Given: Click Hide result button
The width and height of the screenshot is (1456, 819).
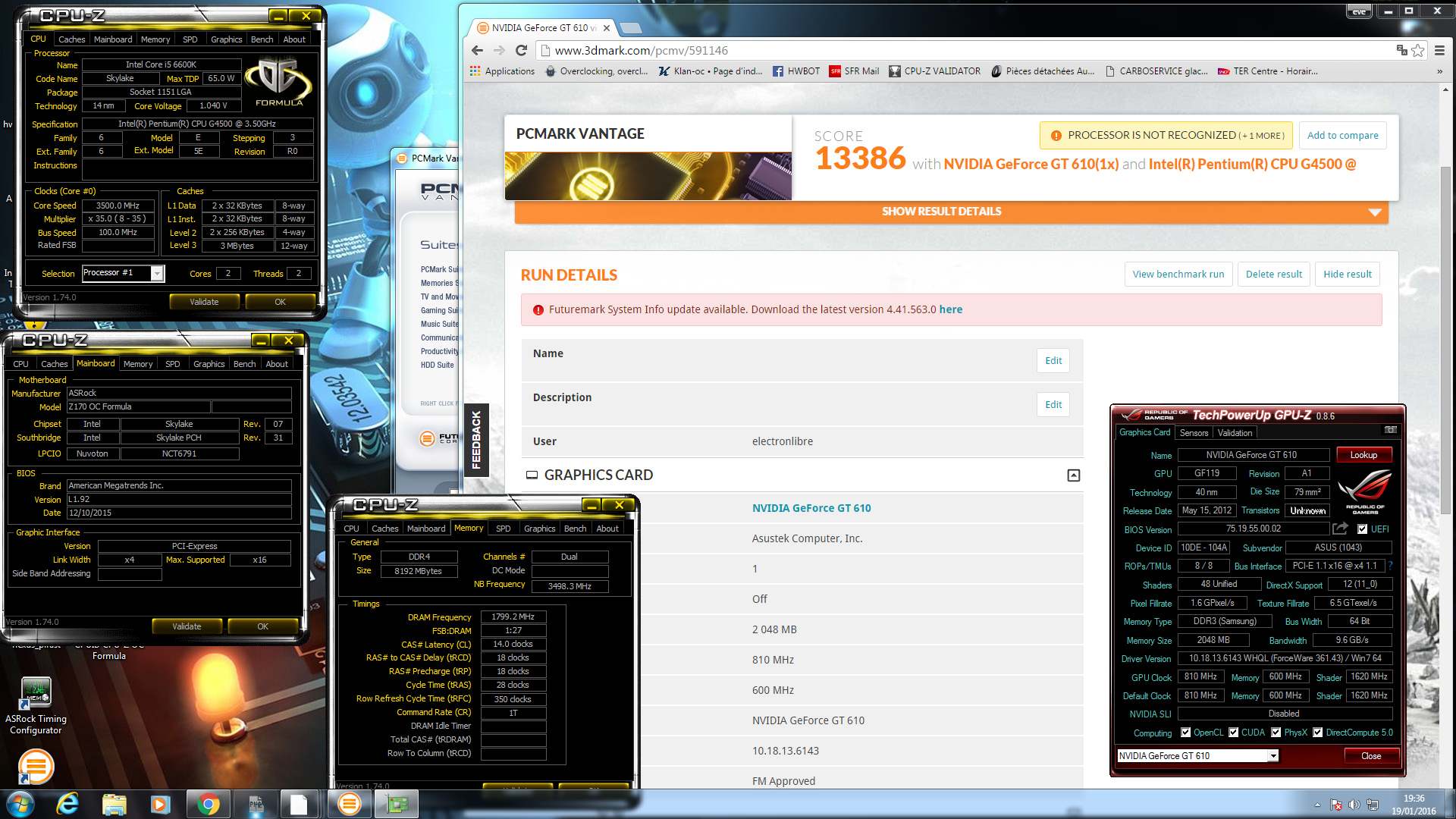Looking at the screenshot, I should (x=1347, y=275).
